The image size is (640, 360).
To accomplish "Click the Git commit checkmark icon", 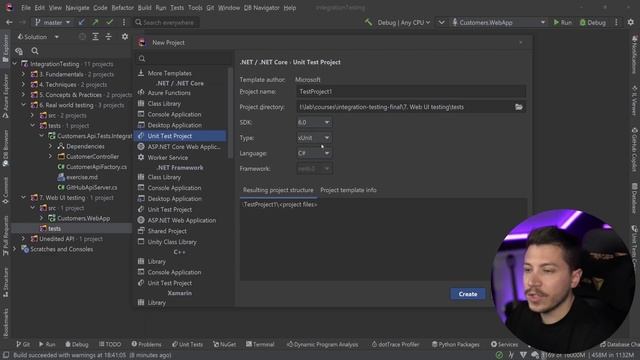I will (x=109, y=22).
